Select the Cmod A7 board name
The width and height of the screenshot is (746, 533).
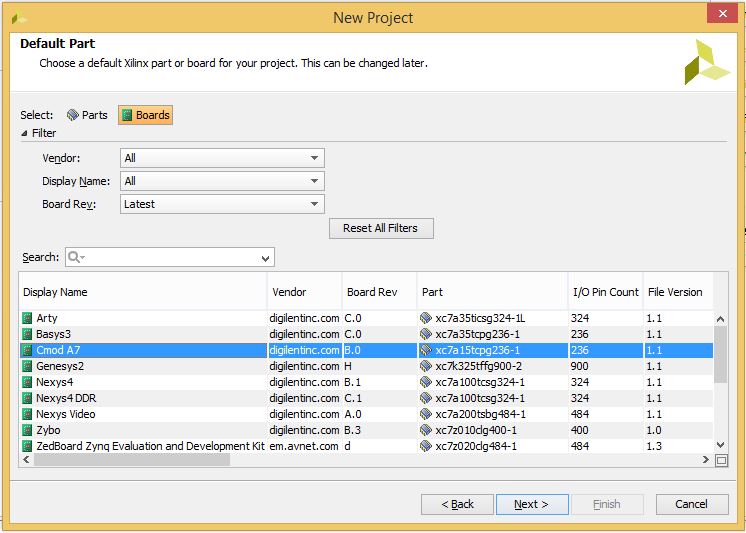58,350
